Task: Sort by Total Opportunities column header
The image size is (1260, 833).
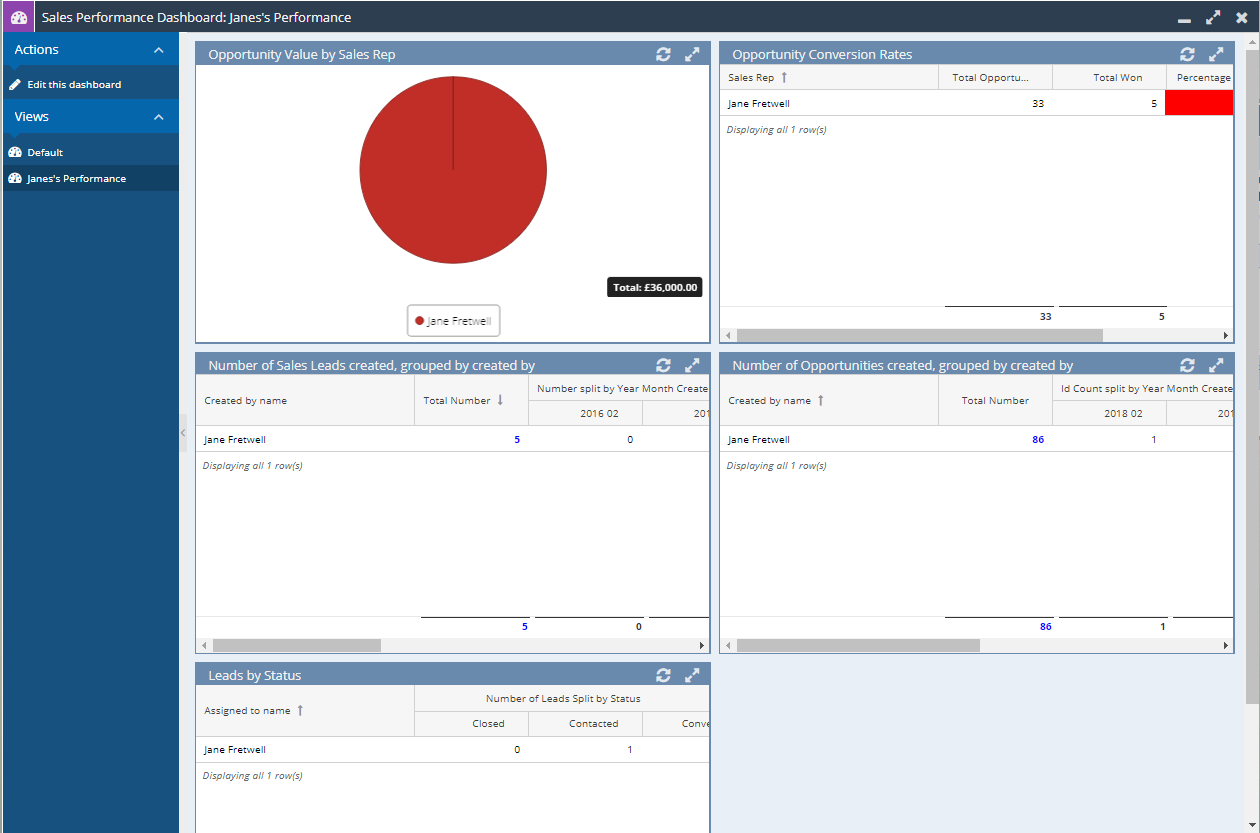Action: [x=995, y=77]
